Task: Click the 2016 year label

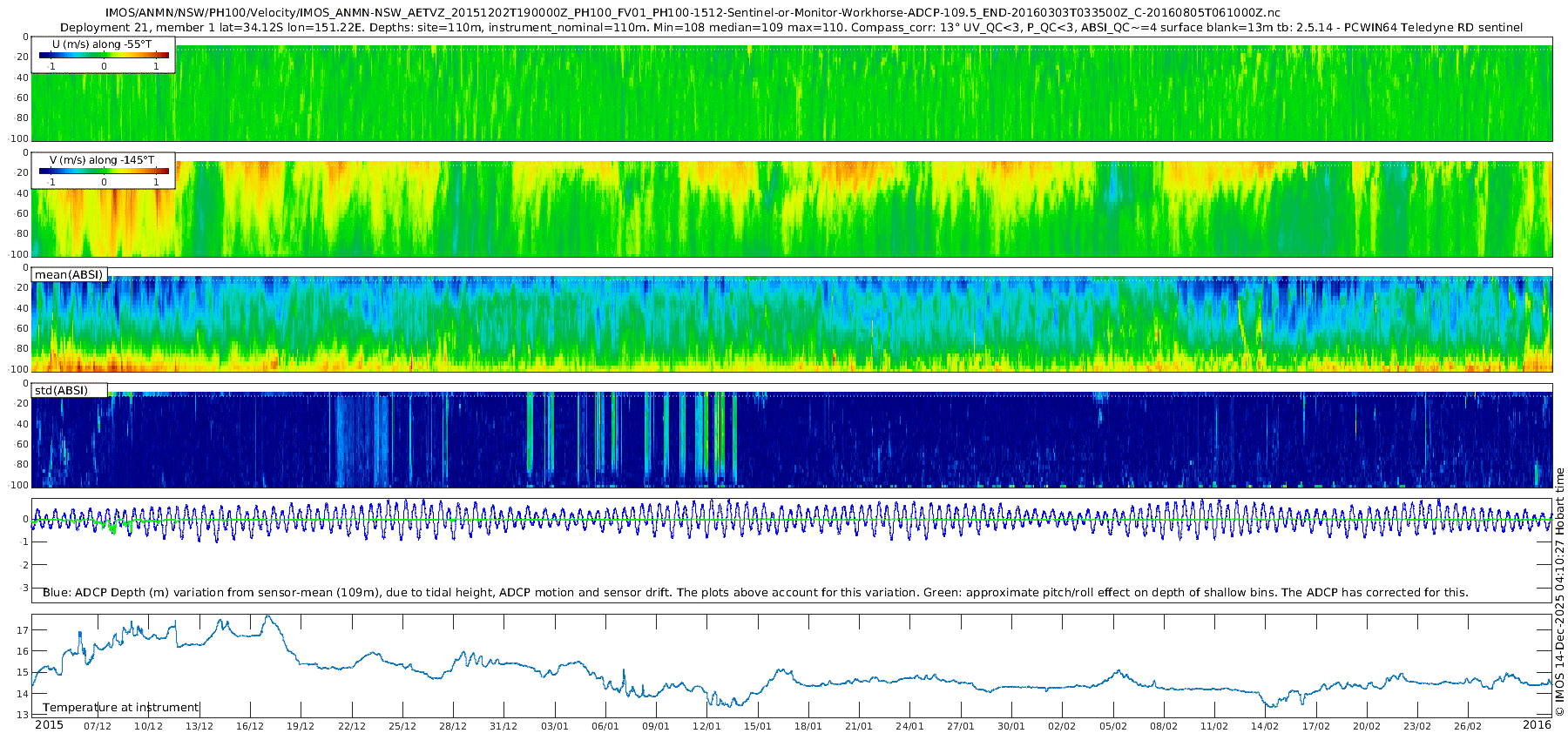Action: (x=1537, y=725)
